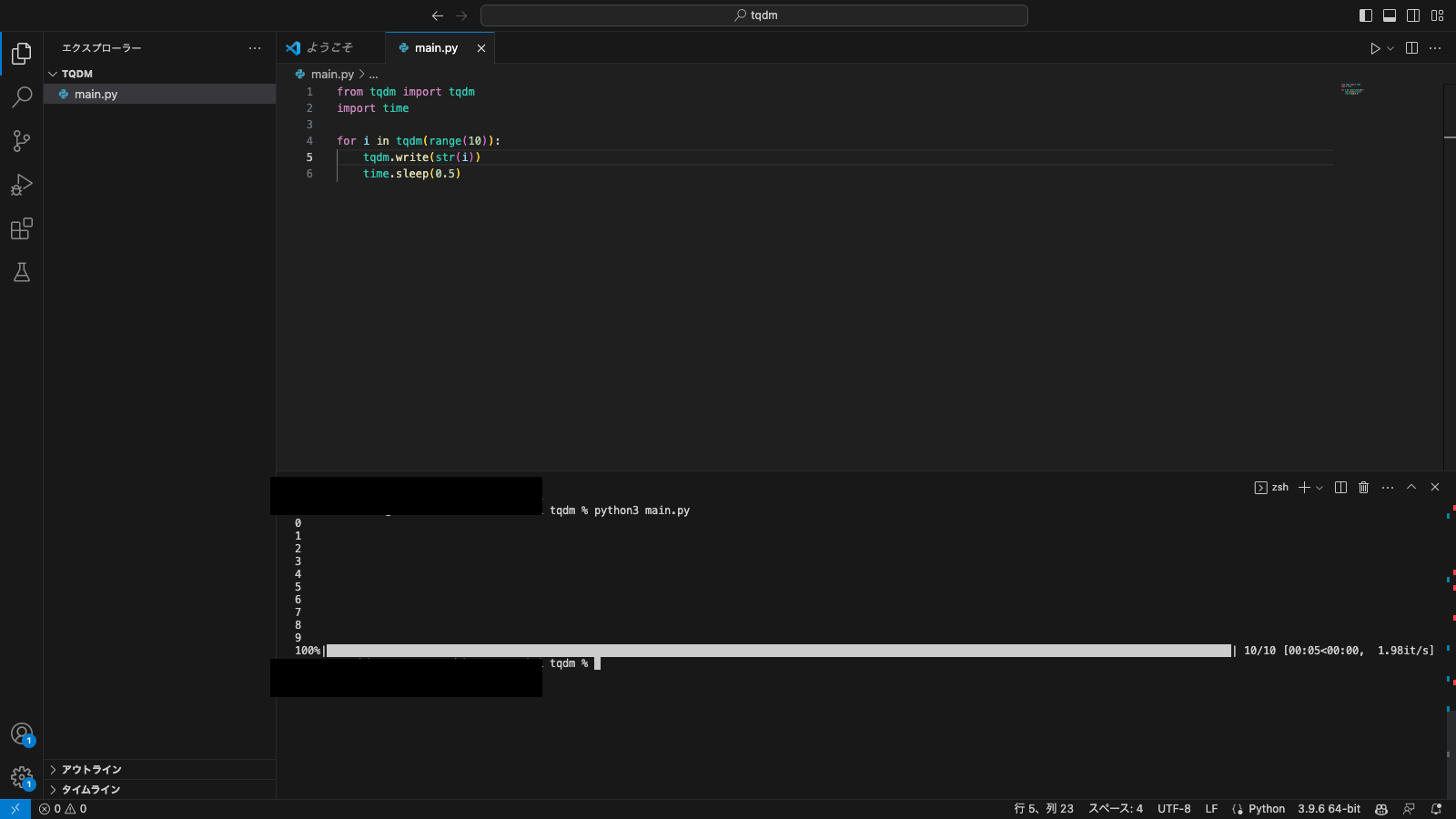Run Python file with the play button

coord(1375,48)
